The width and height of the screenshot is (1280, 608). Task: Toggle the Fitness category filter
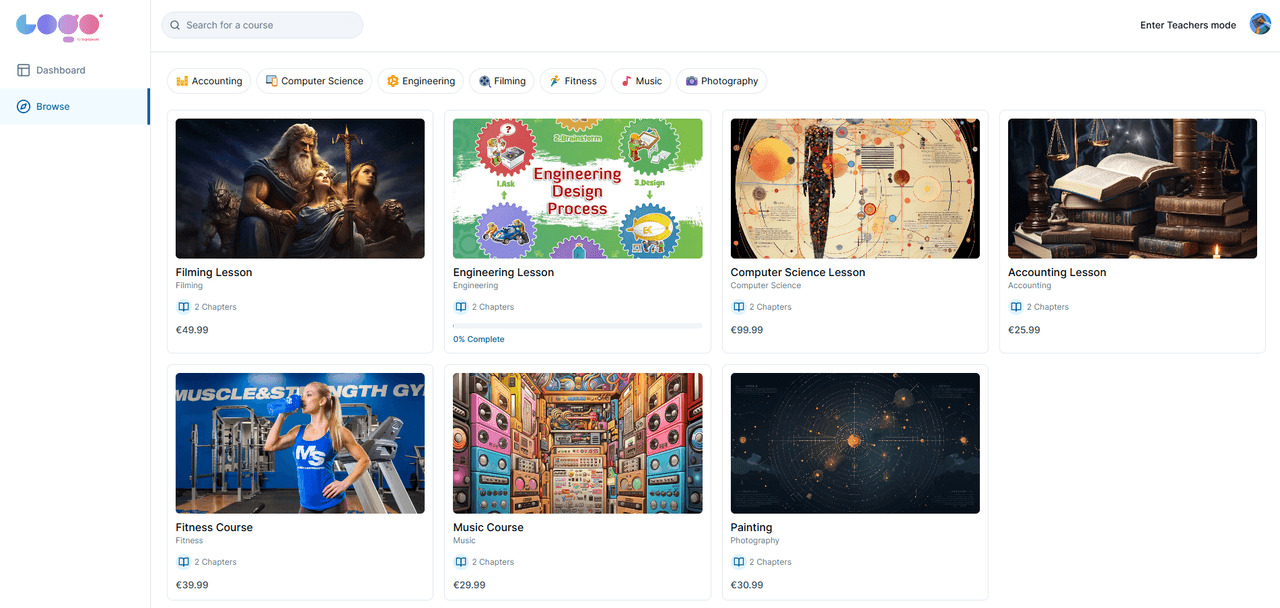tap(572, 80)
